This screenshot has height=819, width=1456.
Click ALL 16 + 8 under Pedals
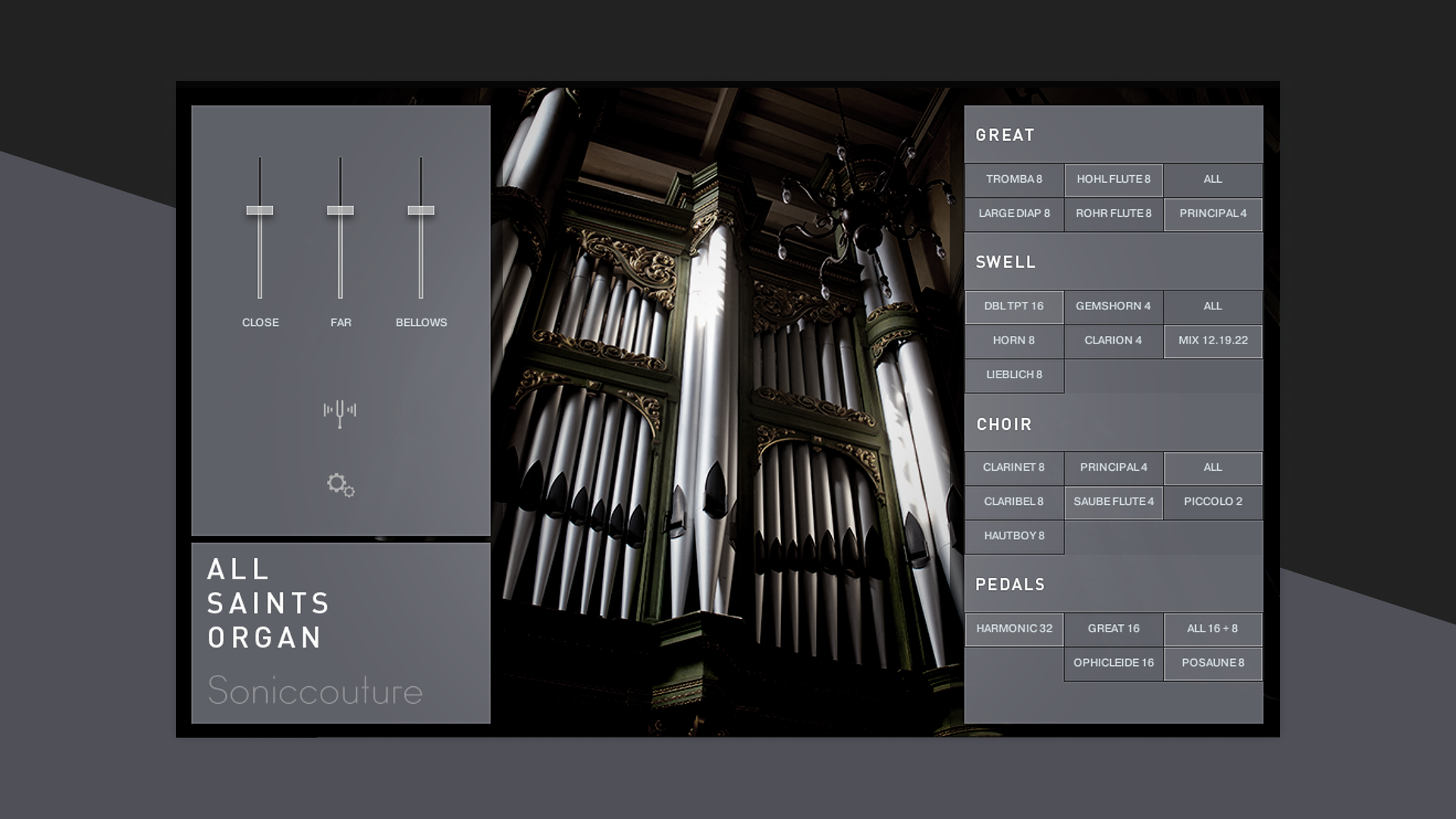1212,629
